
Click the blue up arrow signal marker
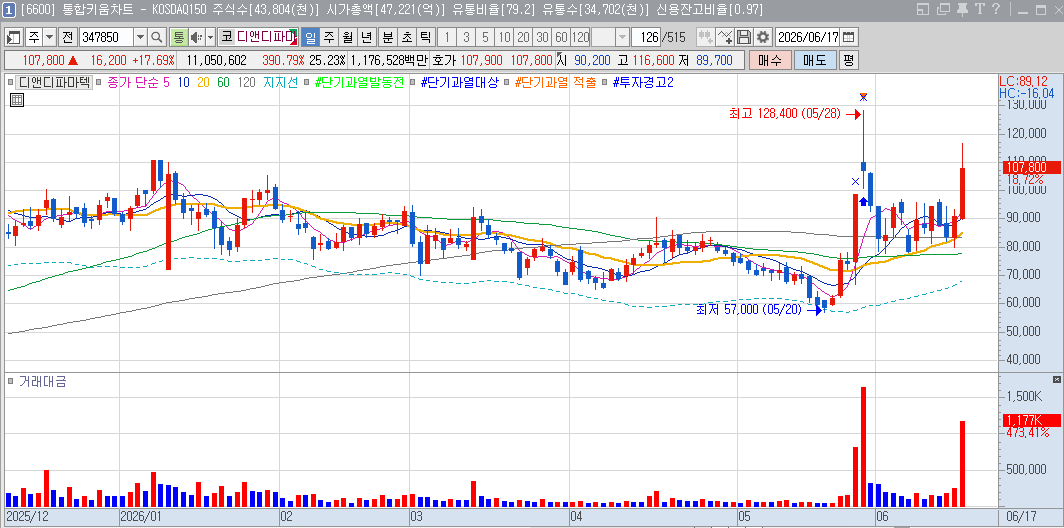coord(863,201)
